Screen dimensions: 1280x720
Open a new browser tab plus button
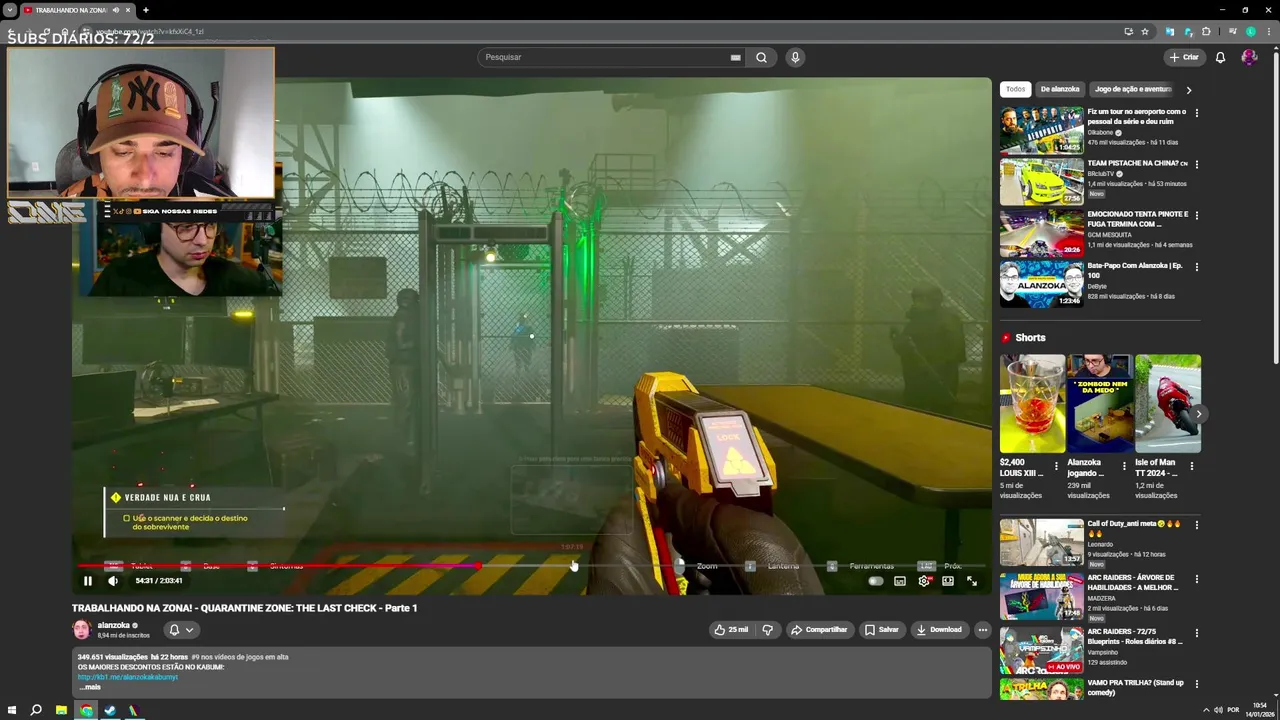pyautogui.click(x=146, y=10)
